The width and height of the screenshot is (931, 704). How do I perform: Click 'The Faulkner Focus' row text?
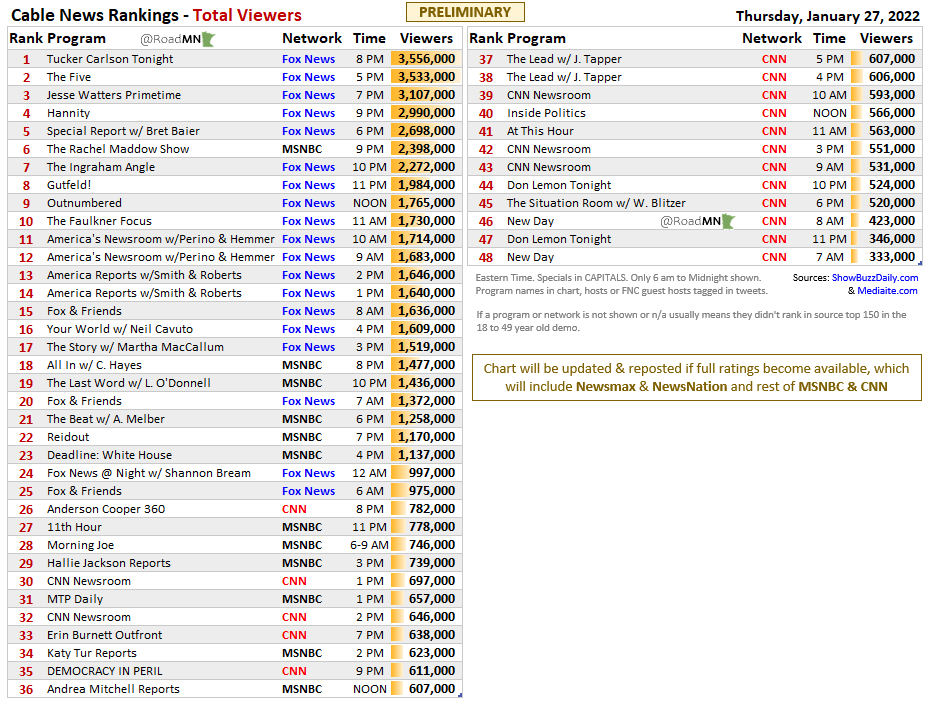click(x=99, y=221)
